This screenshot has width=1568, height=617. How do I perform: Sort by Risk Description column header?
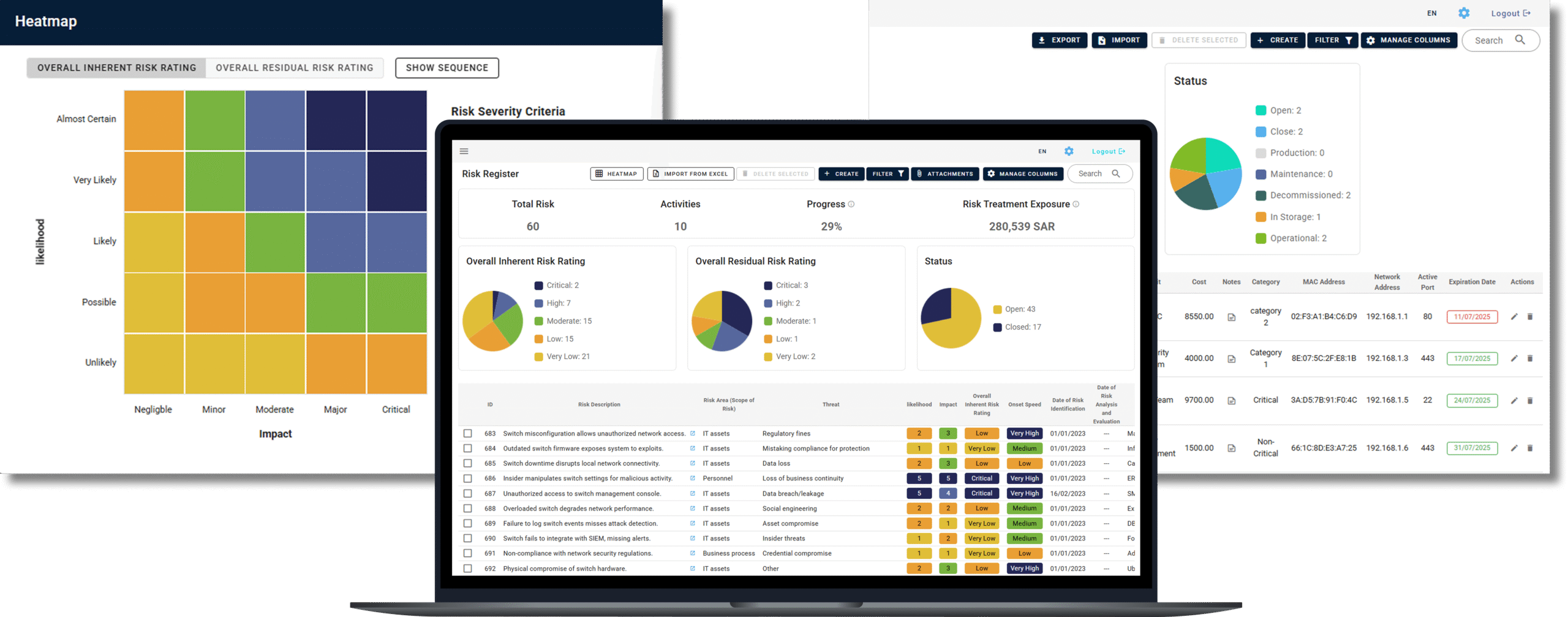tap(599, 404)
